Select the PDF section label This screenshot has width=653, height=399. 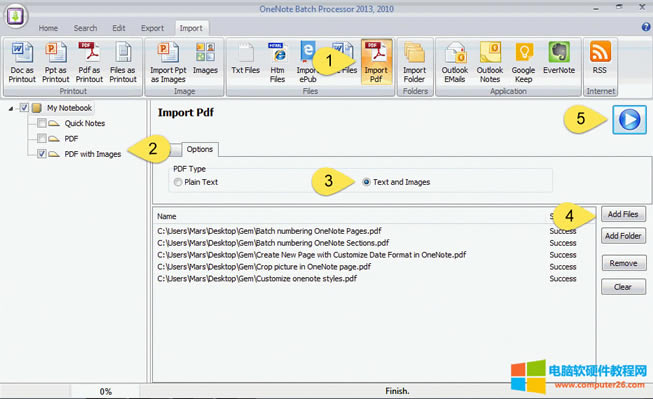(71, 139)
